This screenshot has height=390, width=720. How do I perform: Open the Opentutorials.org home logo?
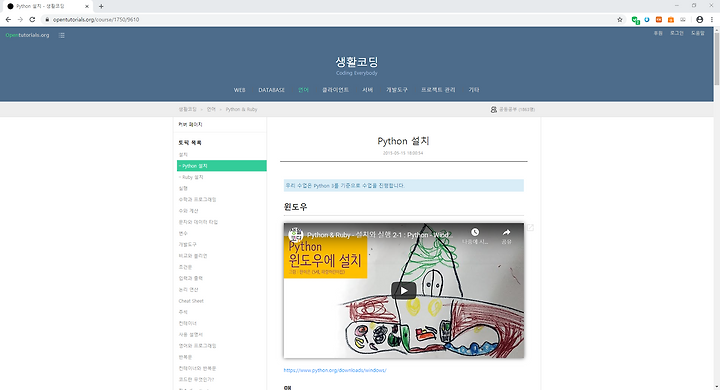[27, 35]
